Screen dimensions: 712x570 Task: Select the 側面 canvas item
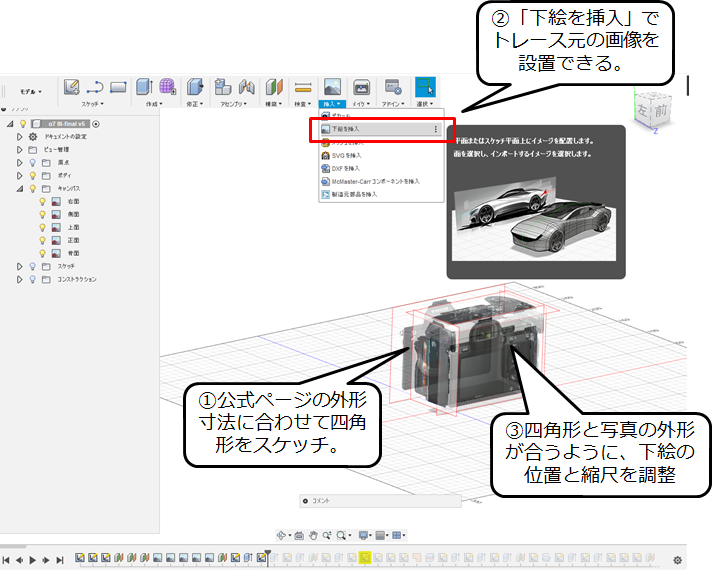click(x=73, y=214)
